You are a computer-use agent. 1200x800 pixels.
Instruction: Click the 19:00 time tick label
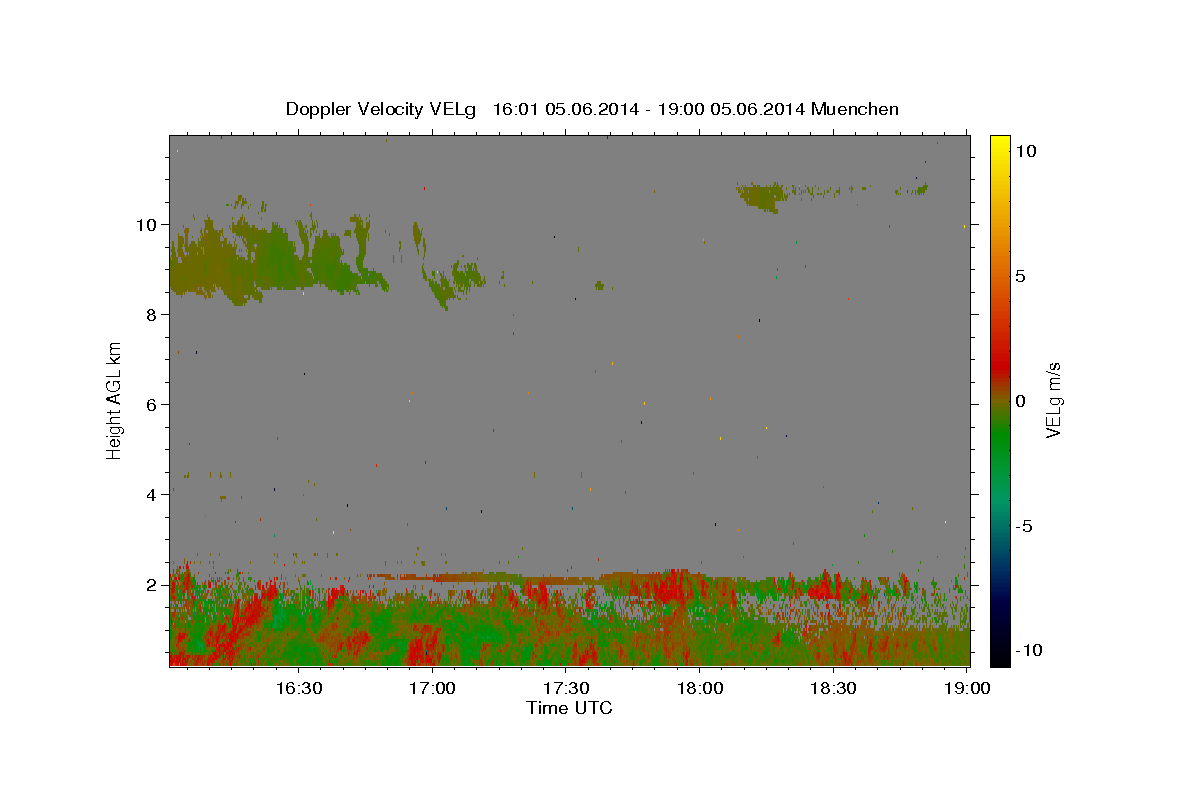[x=967, y=689]
